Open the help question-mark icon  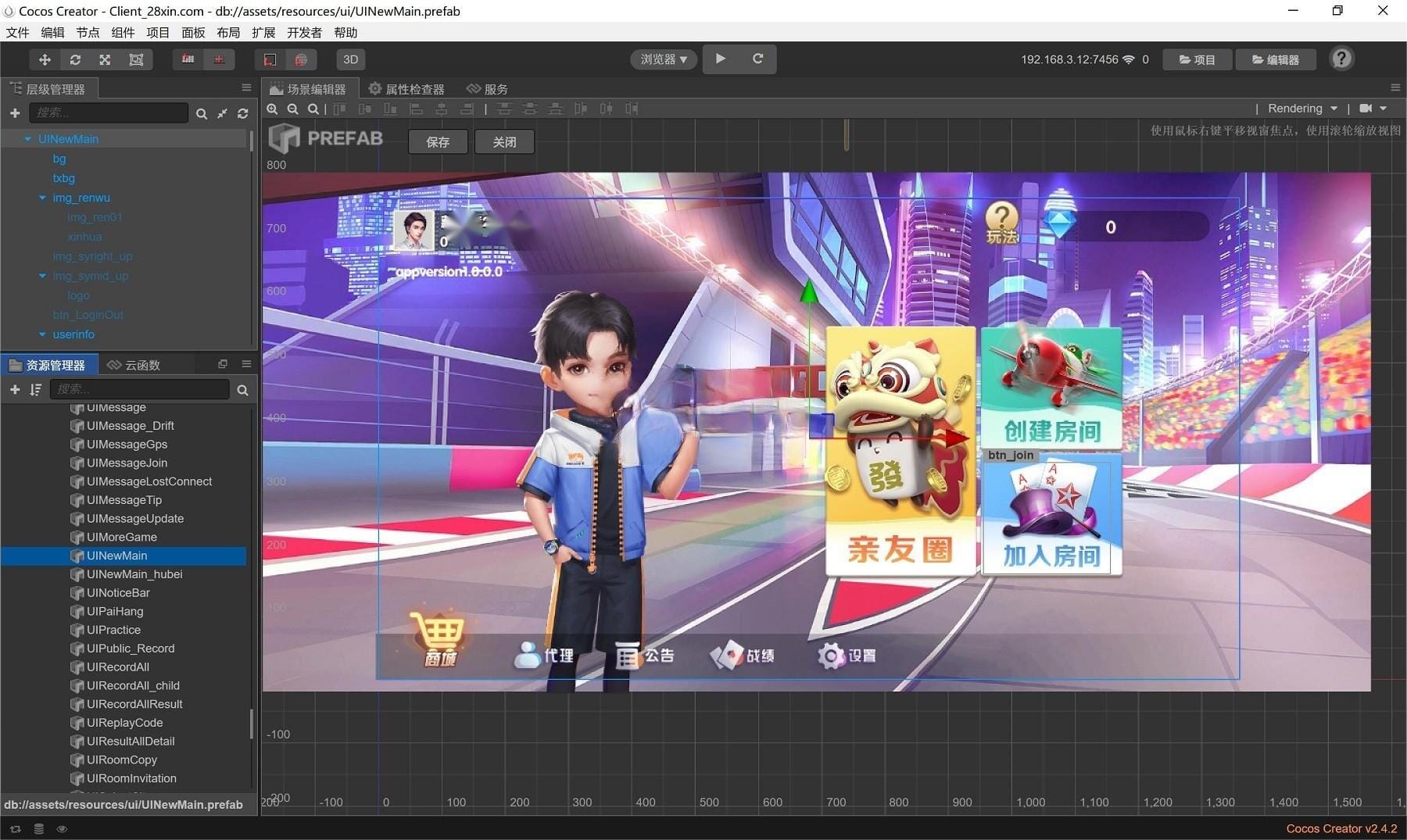click(x=1341, y=59)
